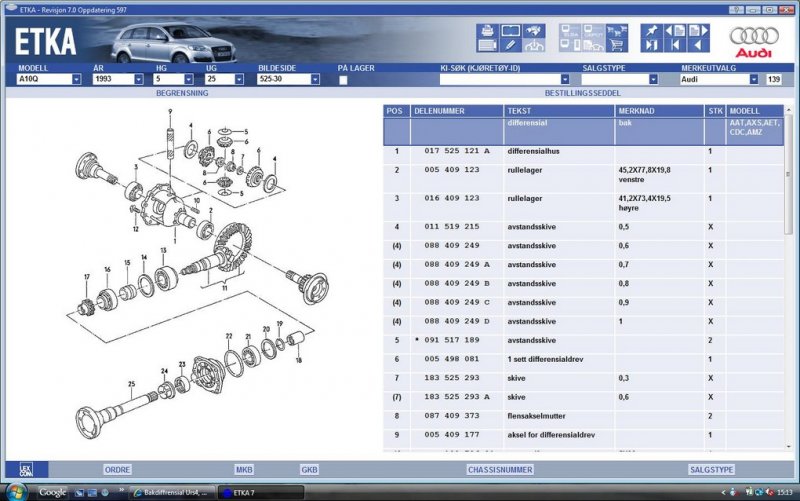Click the MKB button in bottom bar
Screen dimensions: 800x501
244,469
